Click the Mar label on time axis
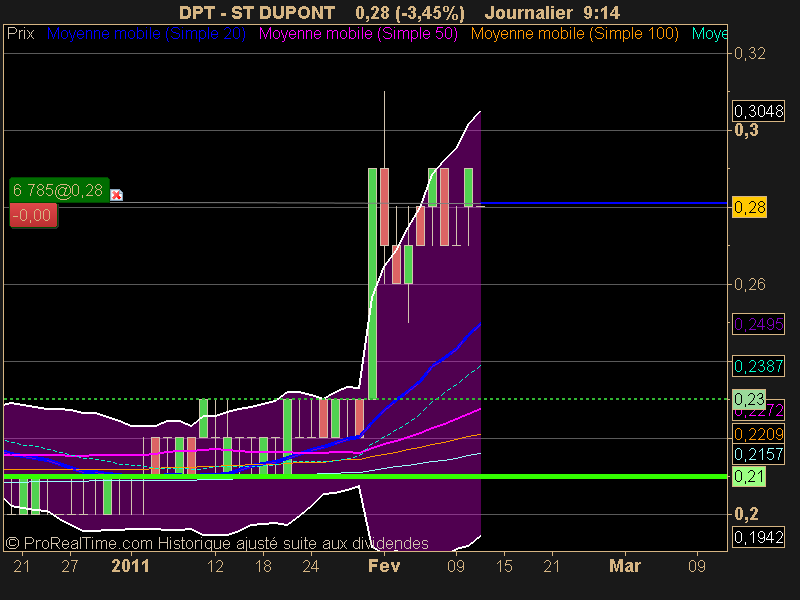Screen dimensions: 800x600 [625, 566]
